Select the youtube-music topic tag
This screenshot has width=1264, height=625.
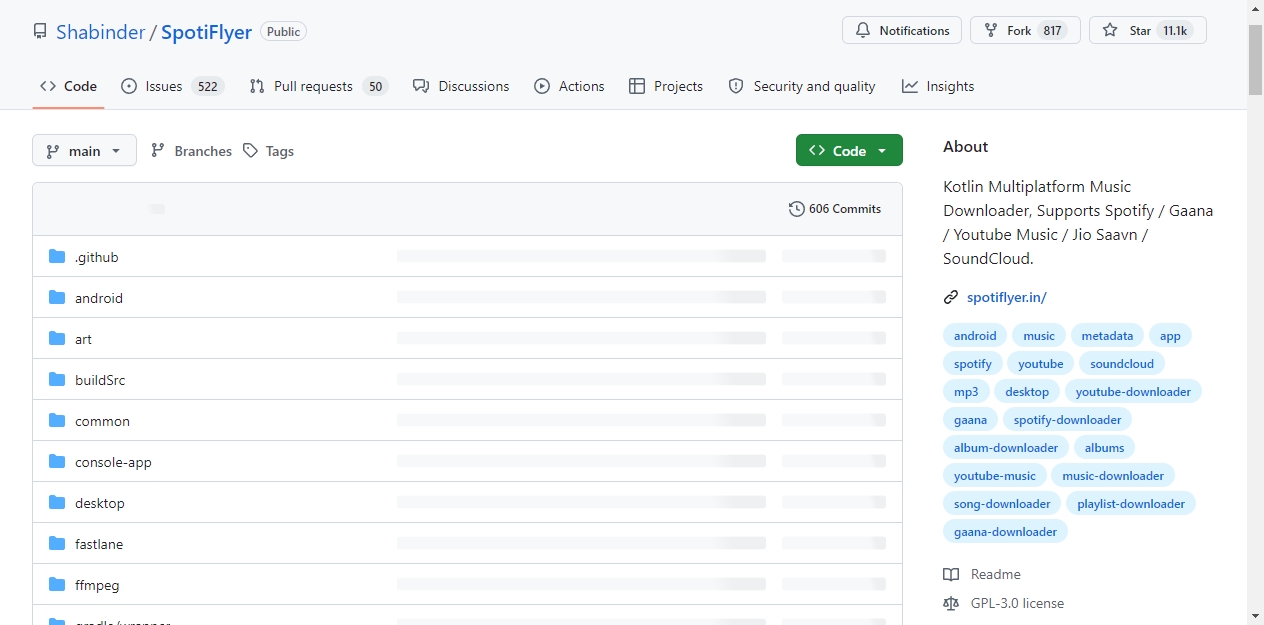coord(995,476)
